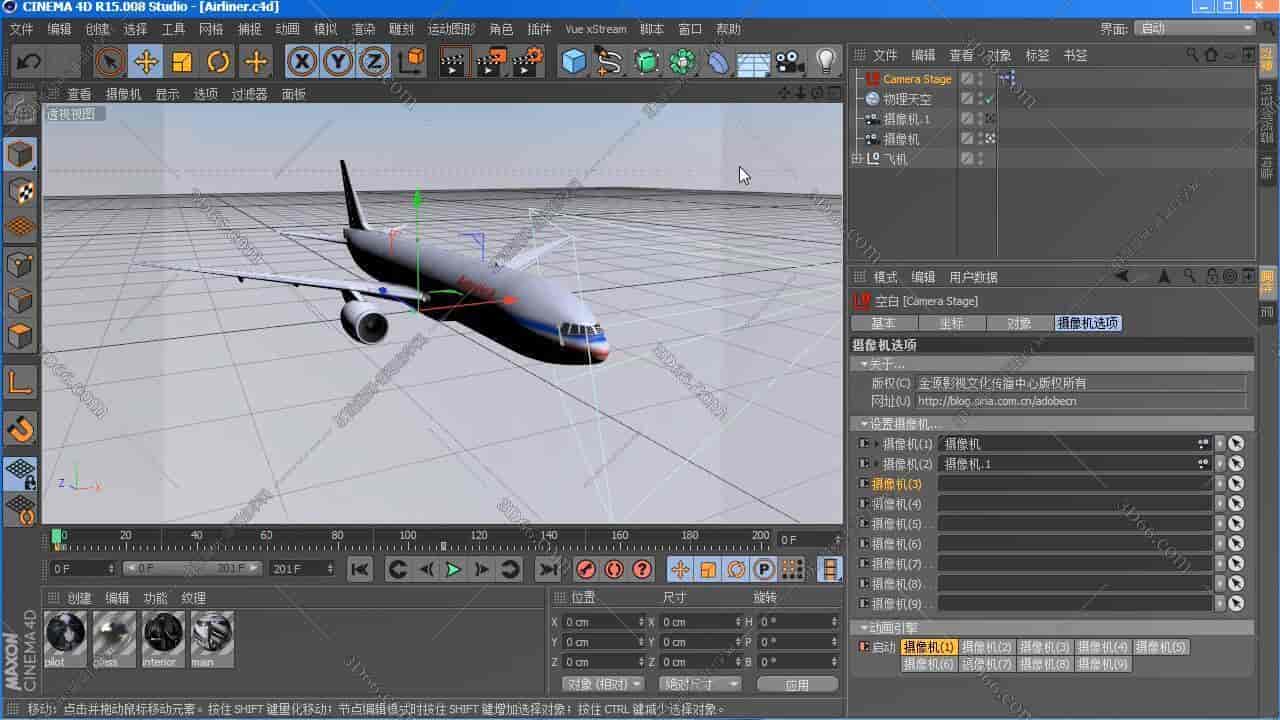Click the 摄像机(2) animation engine button
This screenshot has width=1280, height=720.
(987, 647)
